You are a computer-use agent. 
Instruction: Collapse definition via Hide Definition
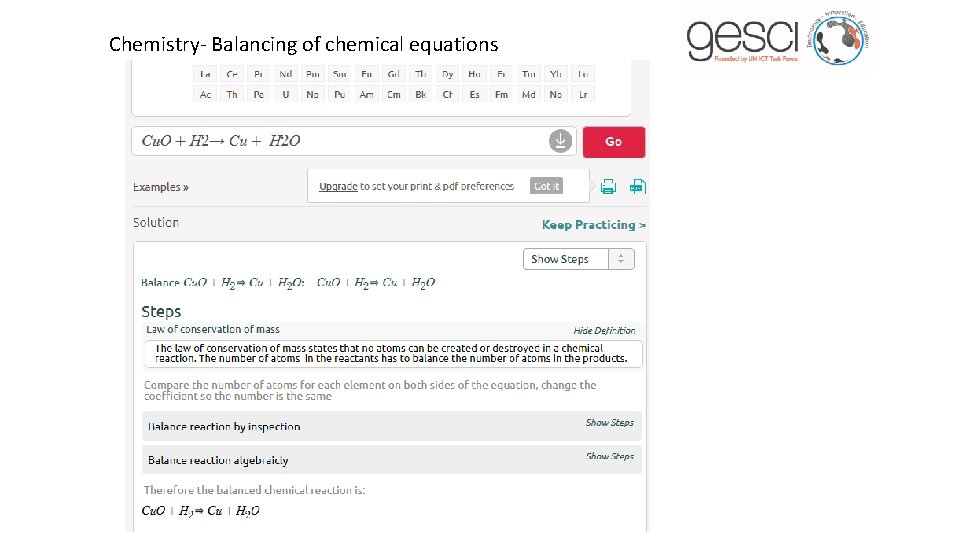pyautogui.click(x=604, y=330)
